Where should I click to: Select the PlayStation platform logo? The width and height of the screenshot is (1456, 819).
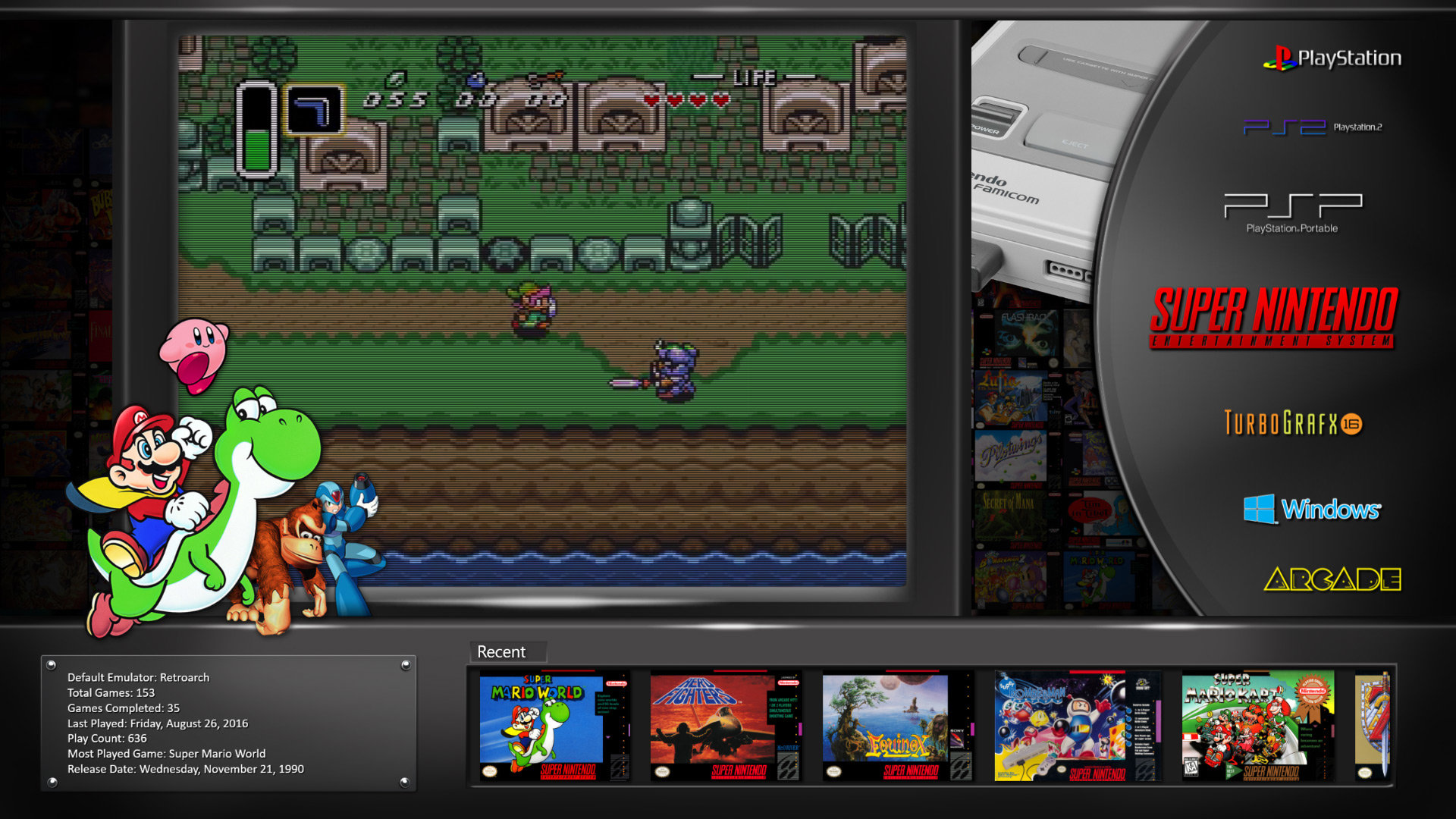pos(1332,58)
